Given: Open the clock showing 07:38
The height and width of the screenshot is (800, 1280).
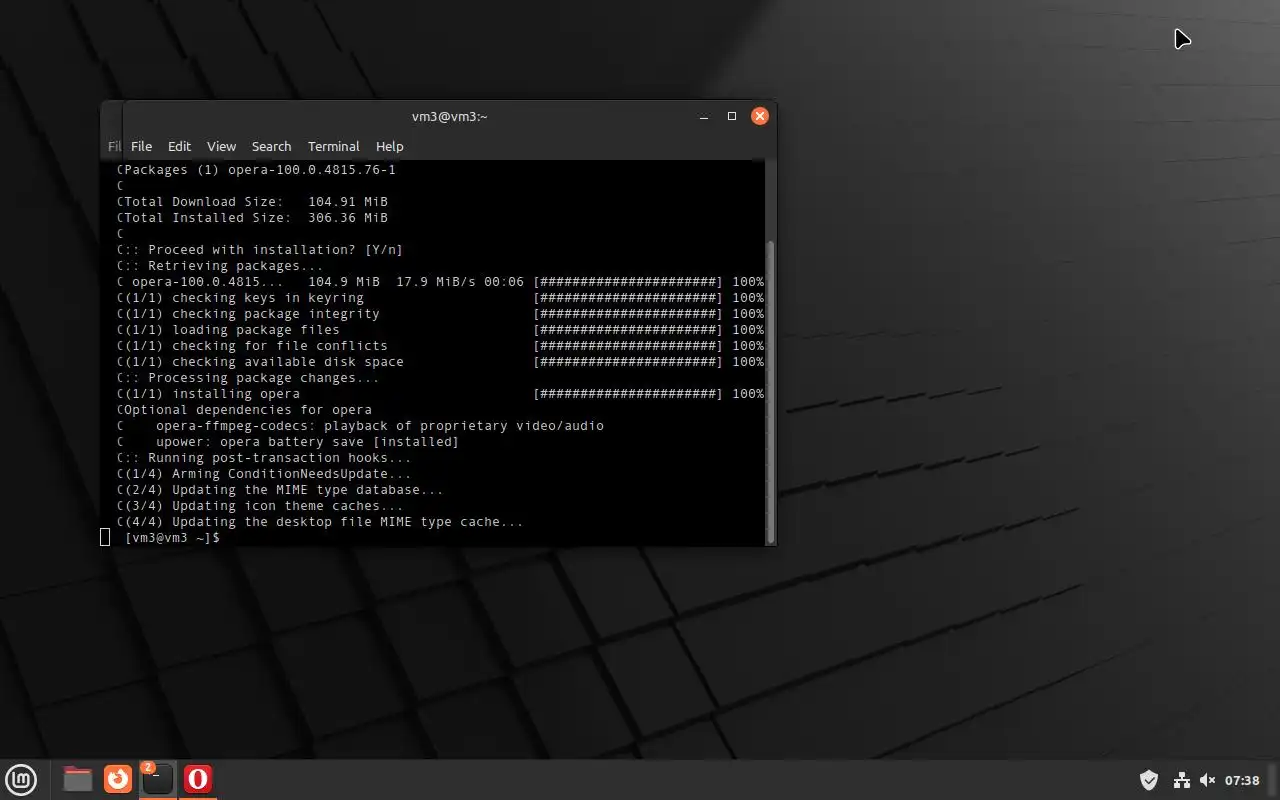Looking at the screenshot, I should pos(1242,780).
